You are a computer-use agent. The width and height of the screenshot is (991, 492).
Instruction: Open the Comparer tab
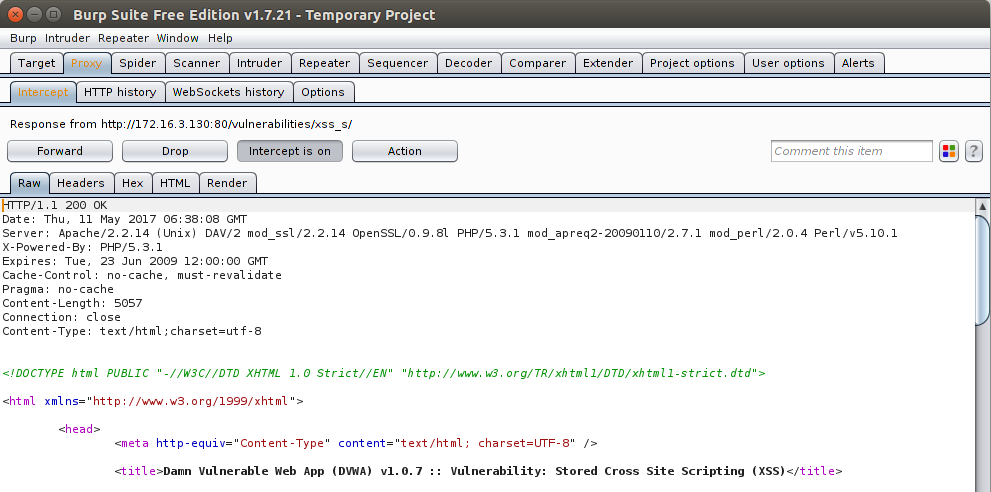538,63
